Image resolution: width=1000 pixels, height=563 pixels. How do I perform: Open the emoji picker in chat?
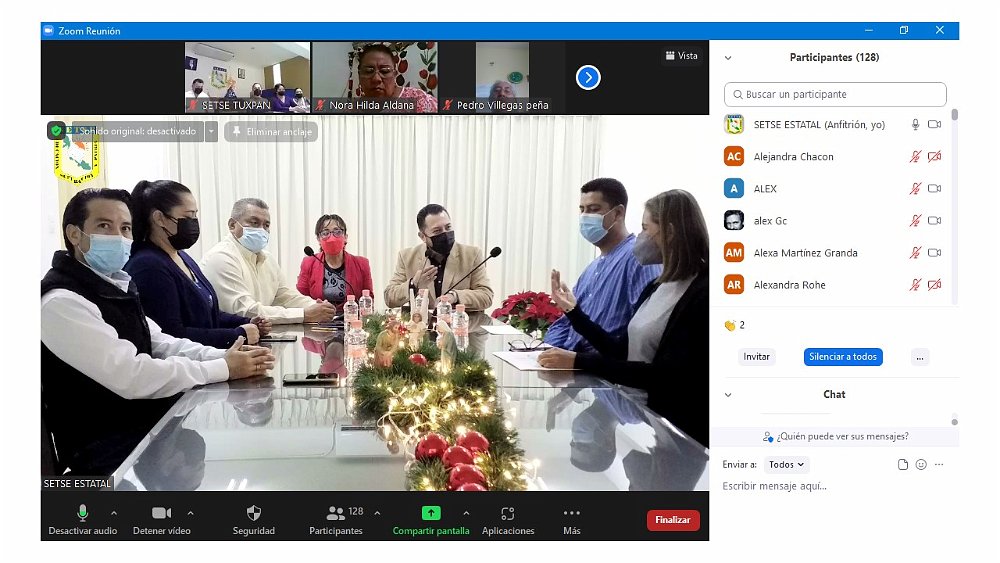[921, 465]
